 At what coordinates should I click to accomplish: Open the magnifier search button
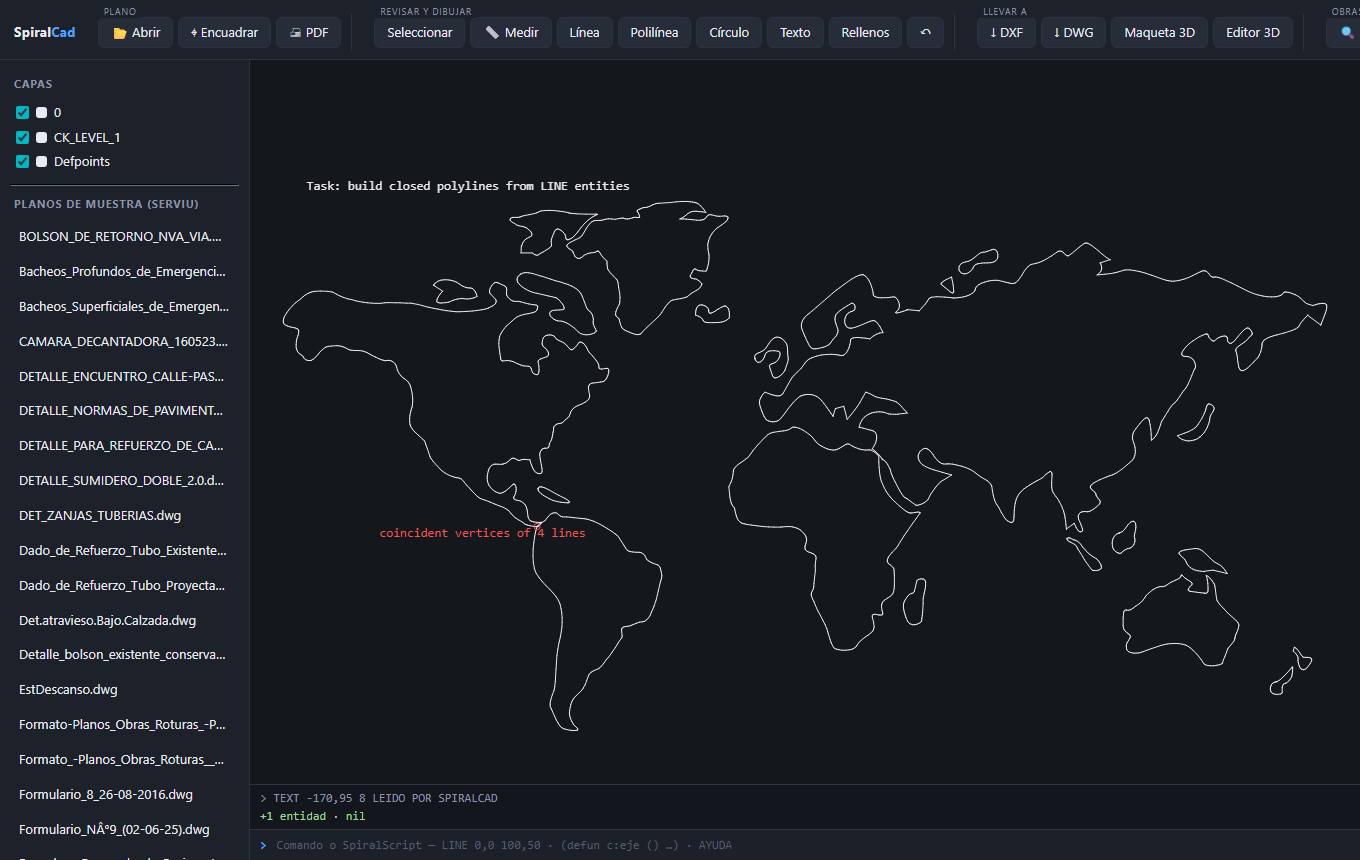click(x=1346, y=32)
